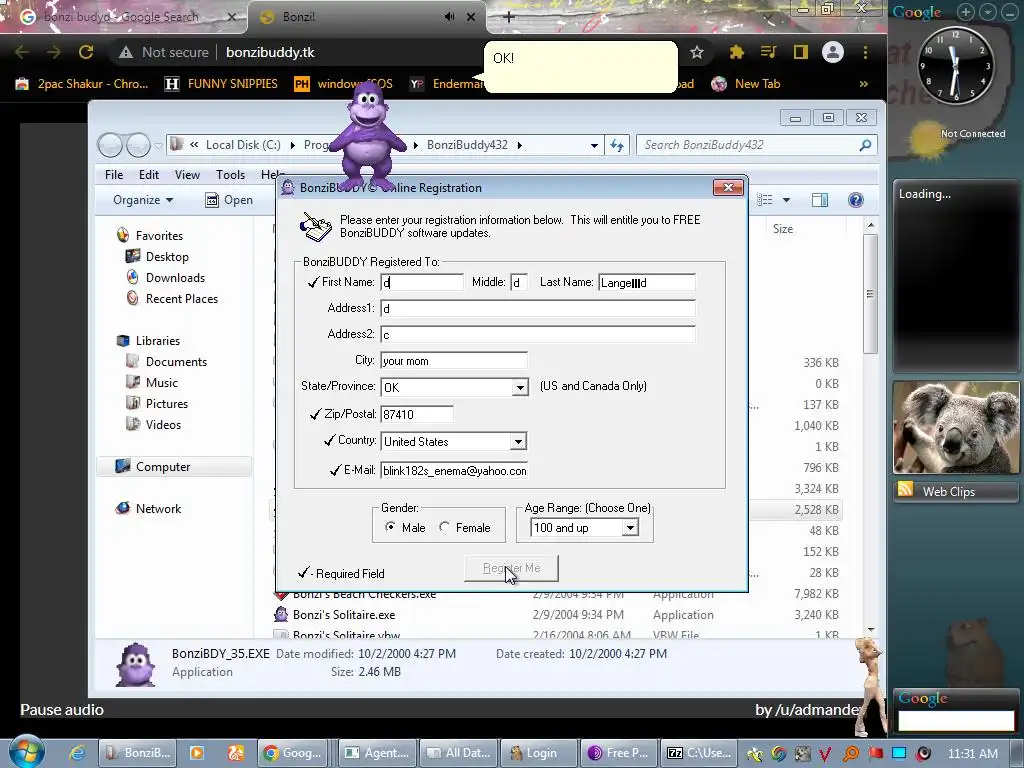
Task: Click the magnifier tray icon
Action: [851, 753]
